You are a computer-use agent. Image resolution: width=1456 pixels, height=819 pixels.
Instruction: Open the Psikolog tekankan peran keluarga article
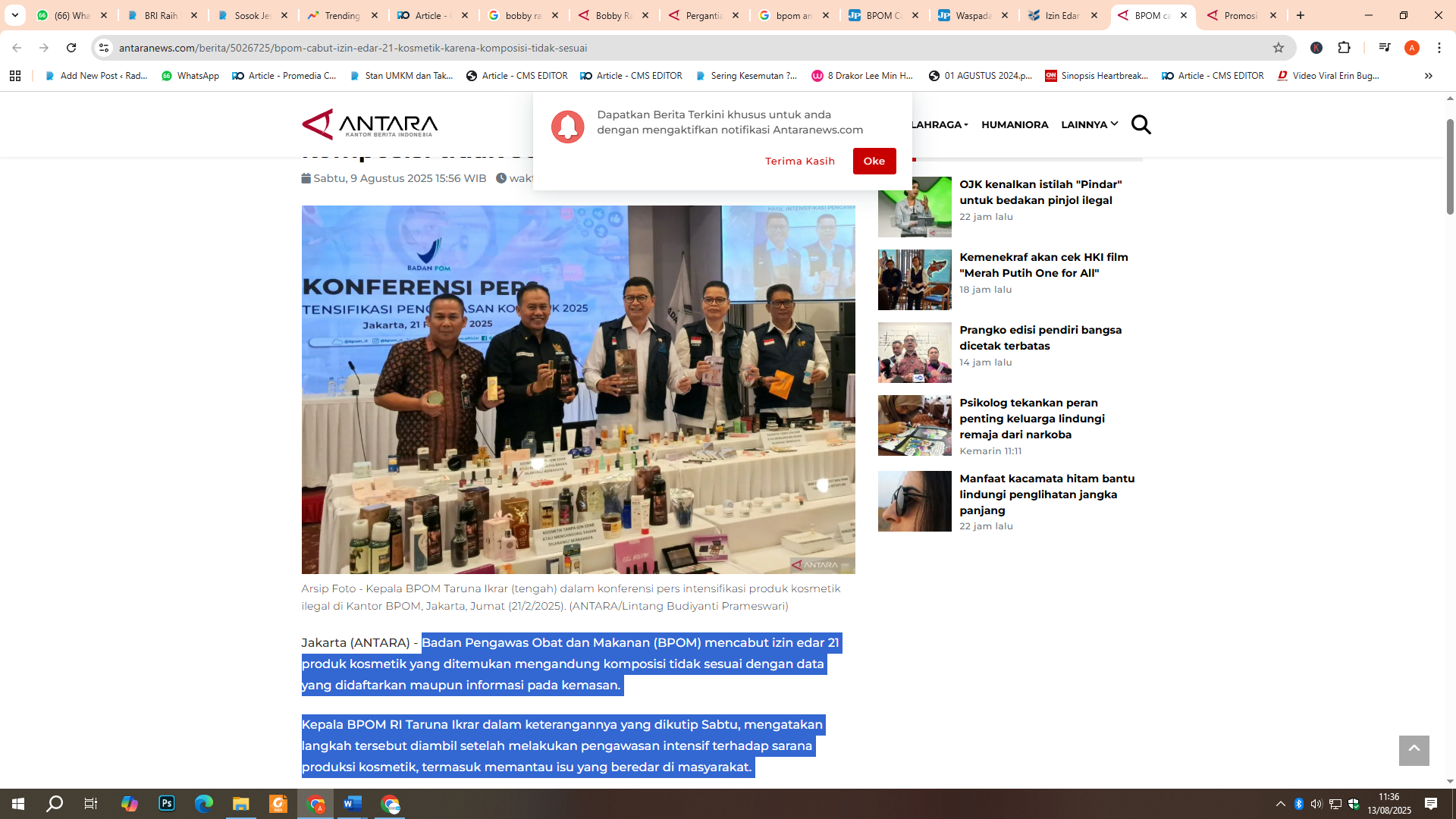(1032, 419)
